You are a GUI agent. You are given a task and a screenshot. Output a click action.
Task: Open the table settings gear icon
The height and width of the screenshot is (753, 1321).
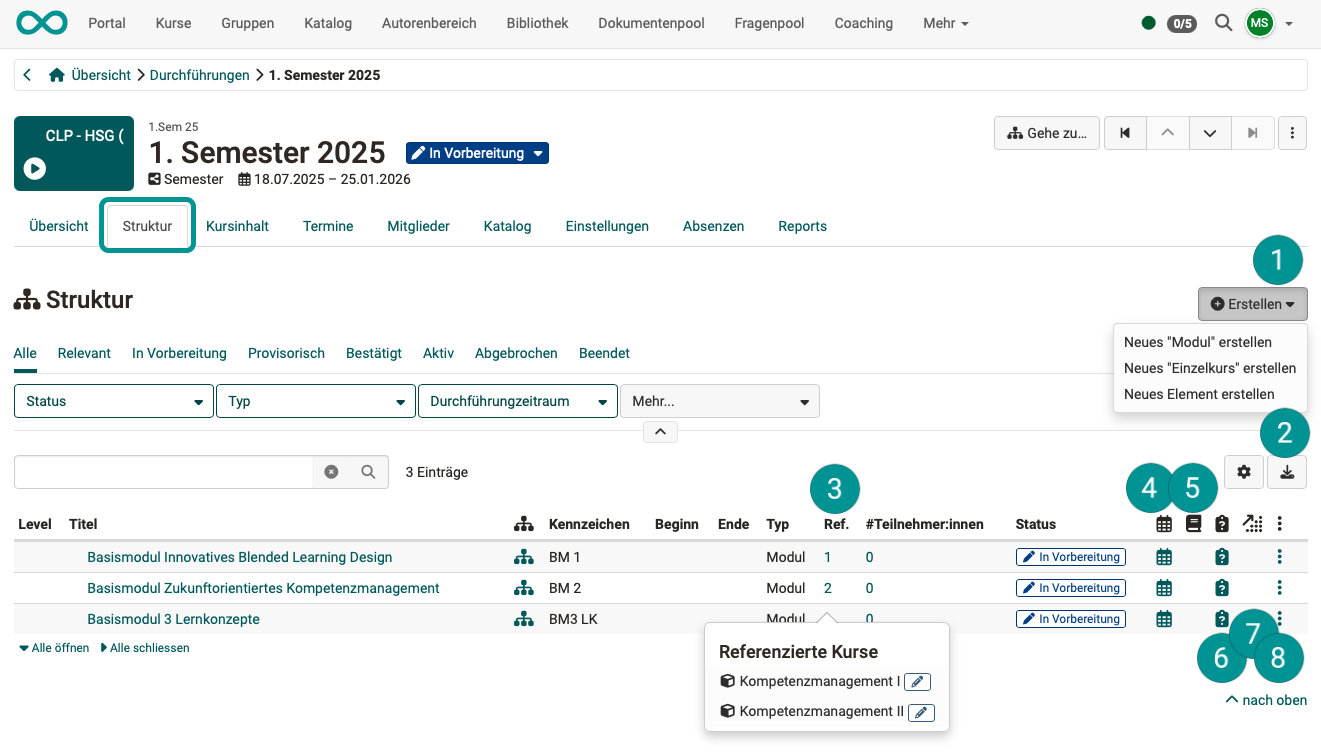tap(1244, 471)
